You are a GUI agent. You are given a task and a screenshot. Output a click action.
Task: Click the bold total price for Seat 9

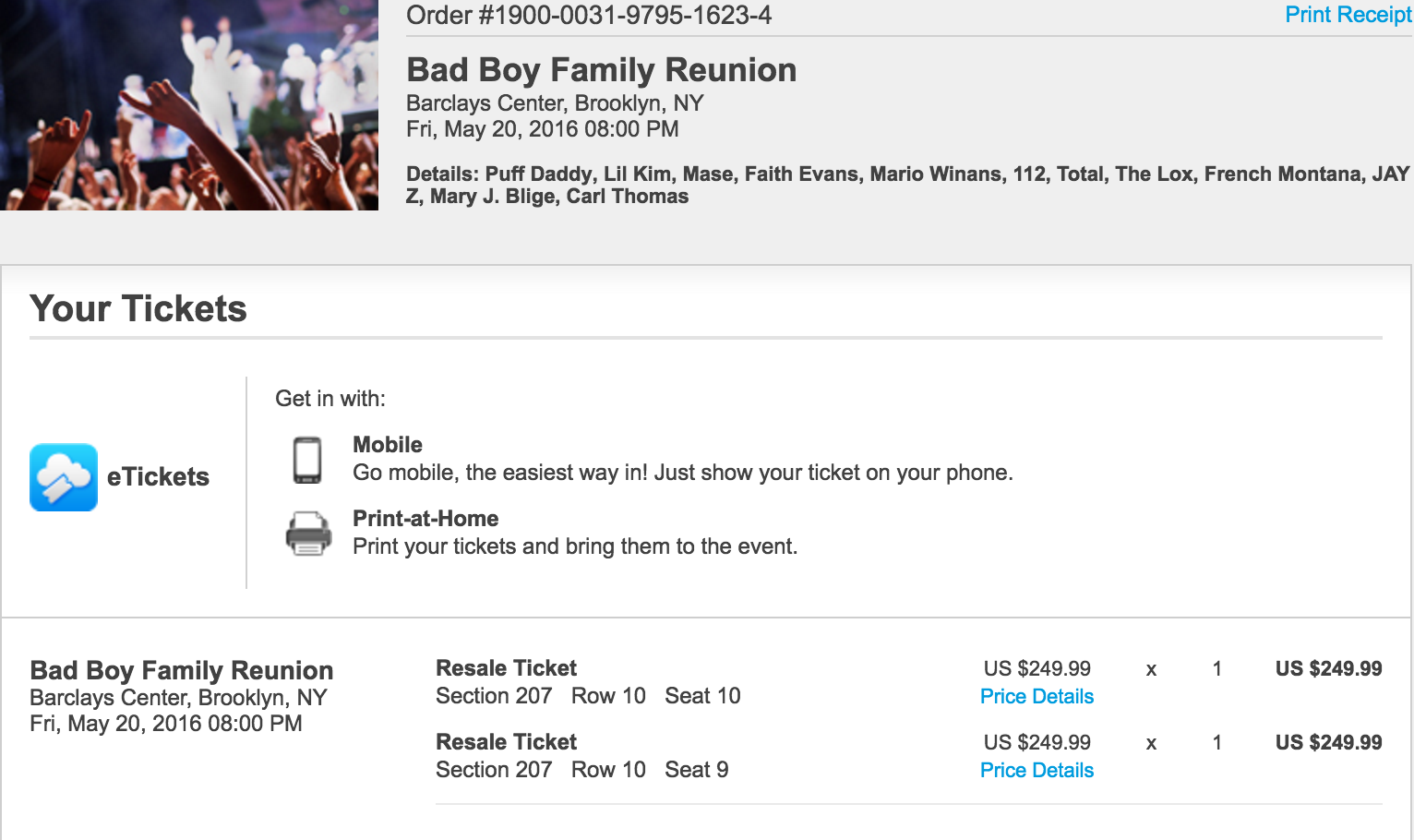(x=1328, y=743)
